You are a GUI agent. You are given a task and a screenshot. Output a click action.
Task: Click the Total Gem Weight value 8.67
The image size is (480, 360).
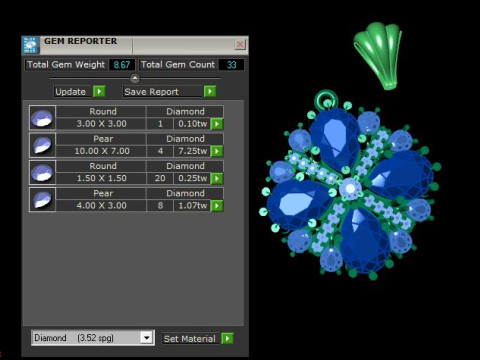coord(122,65)
